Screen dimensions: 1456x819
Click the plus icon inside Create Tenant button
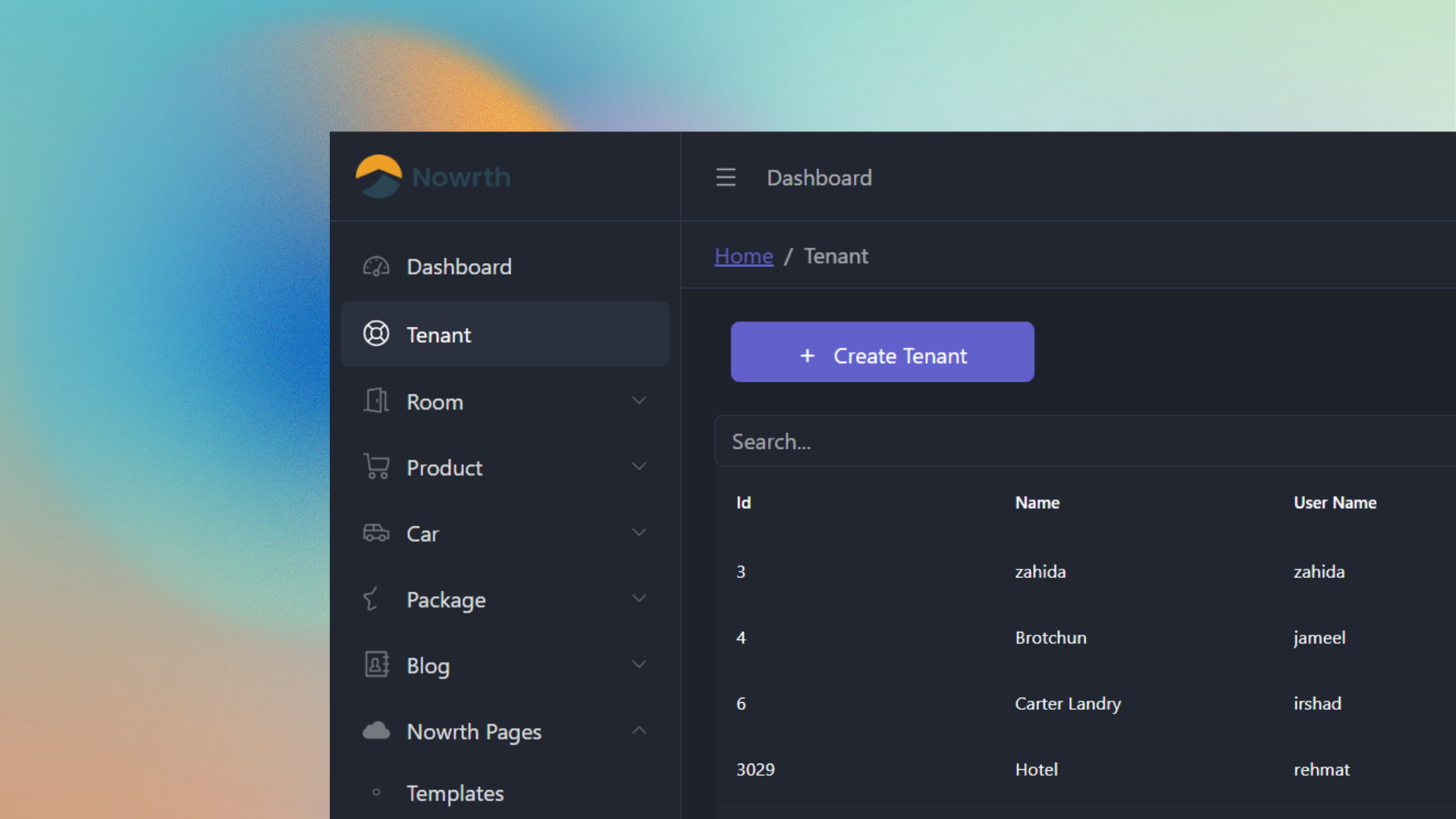[x=807, y=355]
